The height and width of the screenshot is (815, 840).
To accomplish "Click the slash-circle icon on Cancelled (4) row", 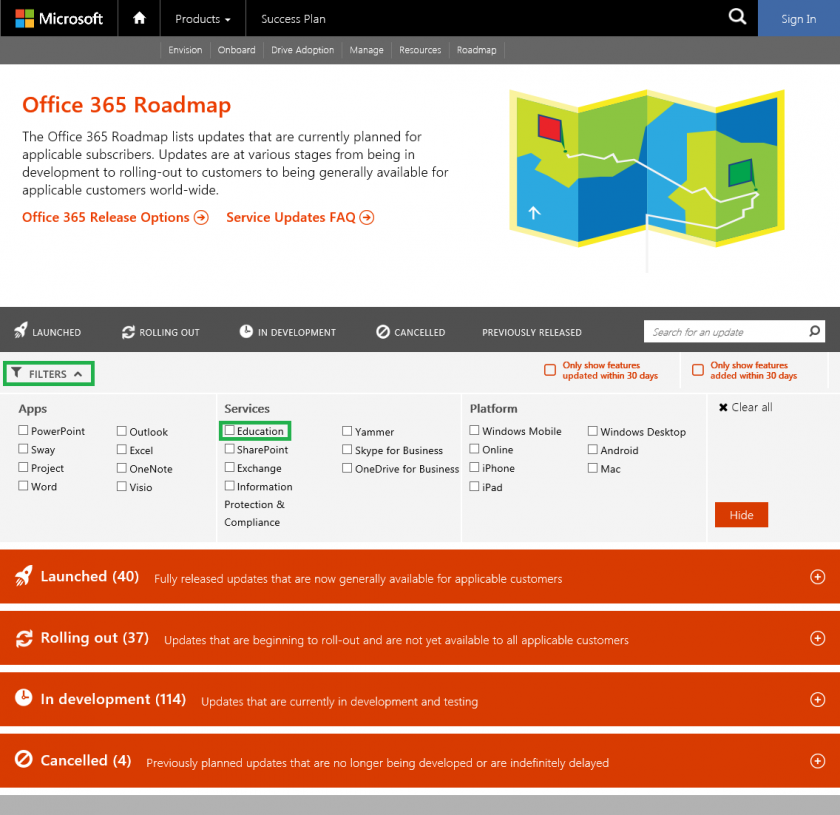I will pyautogui.click(x=24, y=759).
